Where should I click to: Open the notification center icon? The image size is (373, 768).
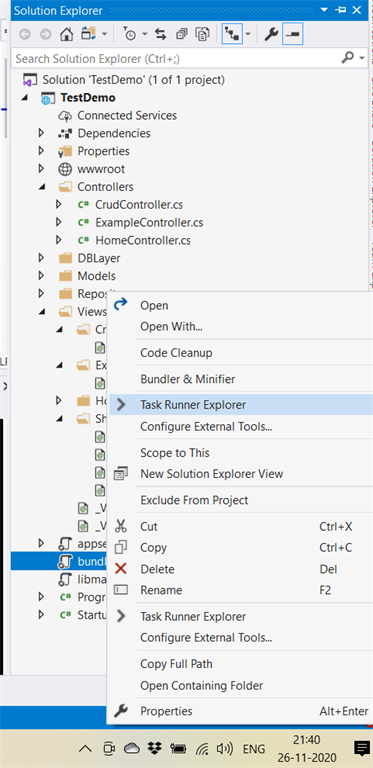tap(362, 748)
